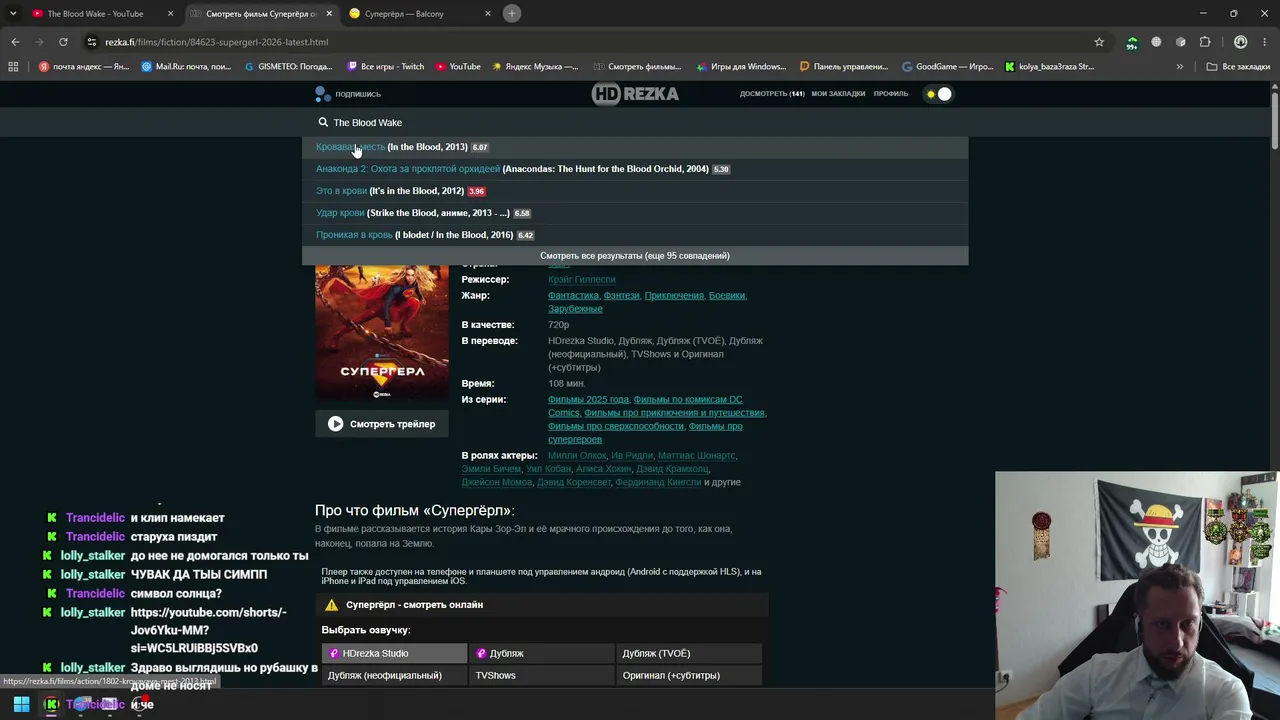Open the Chrome three-dot menu
Viewport: 1280px width, 720px height.
(1265, 42)
